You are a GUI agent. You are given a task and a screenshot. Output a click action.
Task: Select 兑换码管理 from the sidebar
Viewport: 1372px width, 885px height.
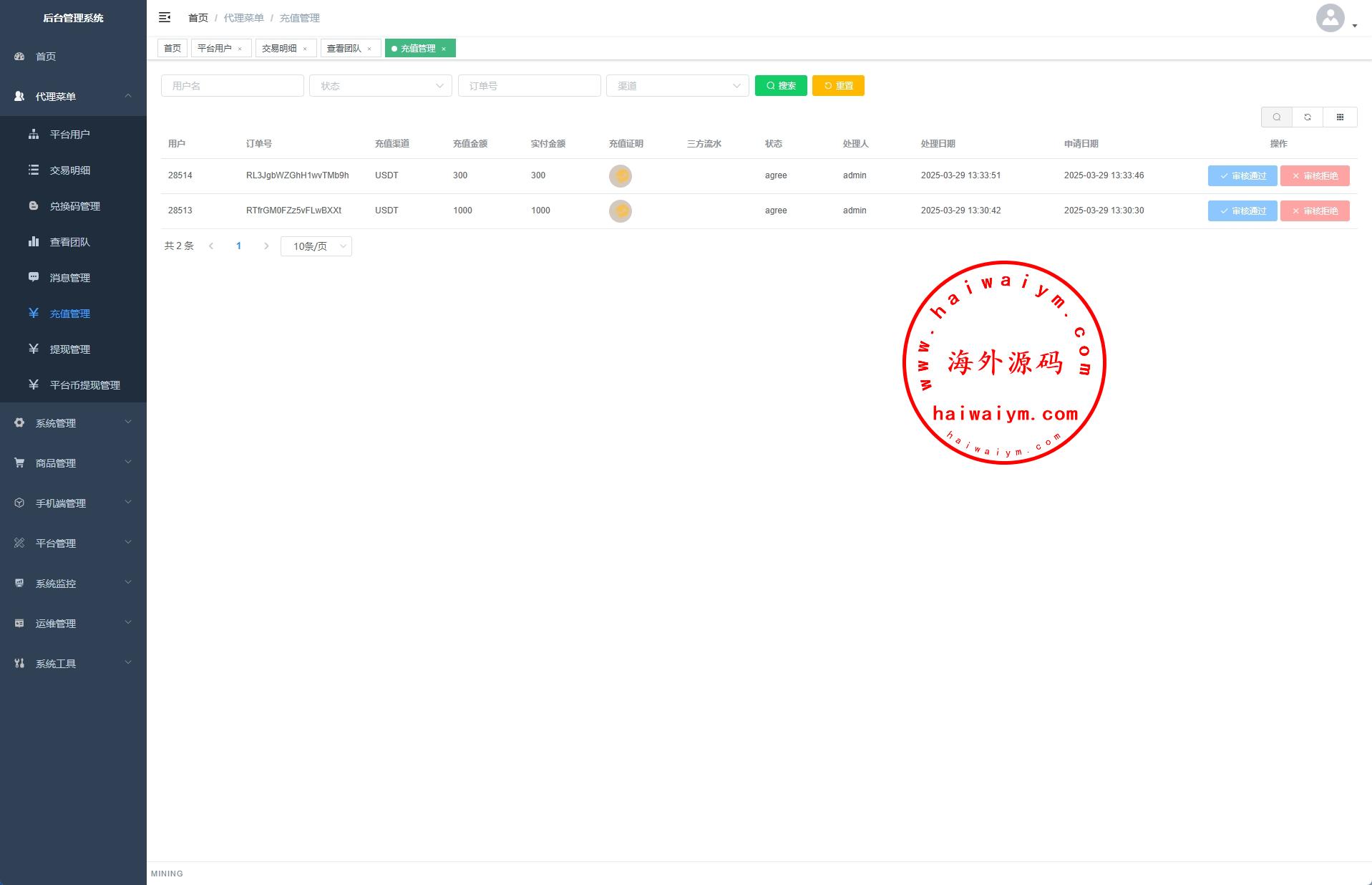pos(74,206)
